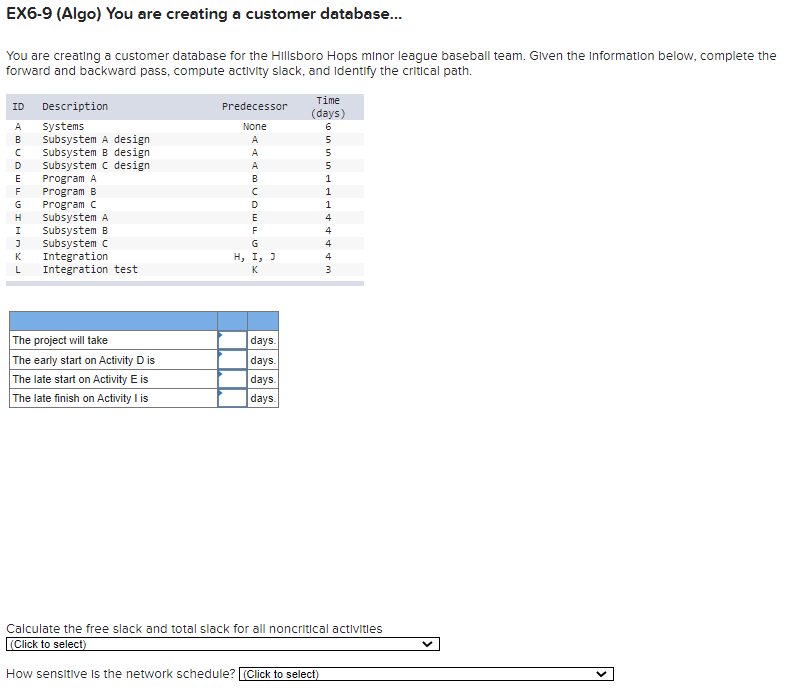789x692 pixels.
Task: Click the 'Subsystem A design' description cell
Action: click(x=96, y=139)
